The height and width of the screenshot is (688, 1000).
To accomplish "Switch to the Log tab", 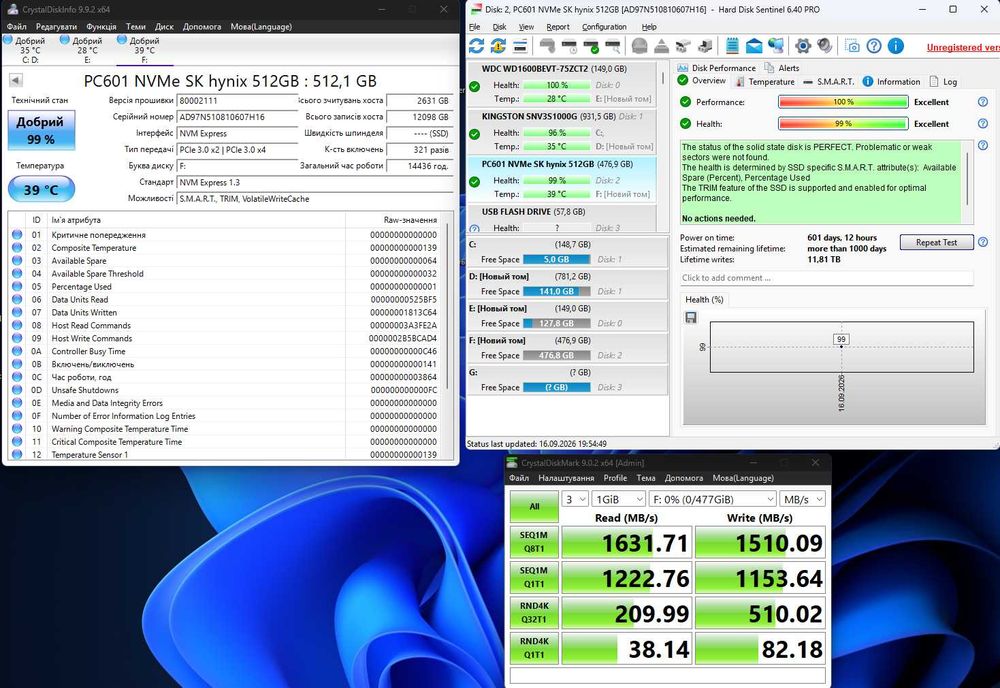I will (943, 82).
